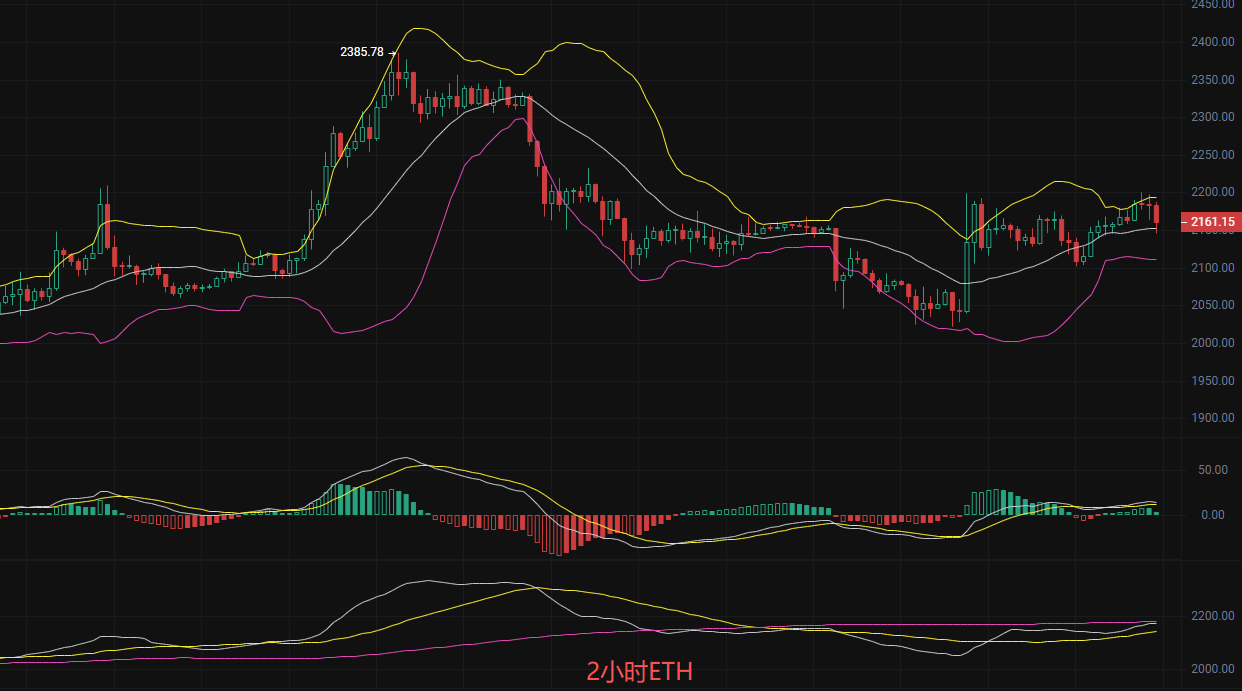Click the 2350.00 price axis label
This screenshot has height=691, width=1242.
pos(1212,80)
